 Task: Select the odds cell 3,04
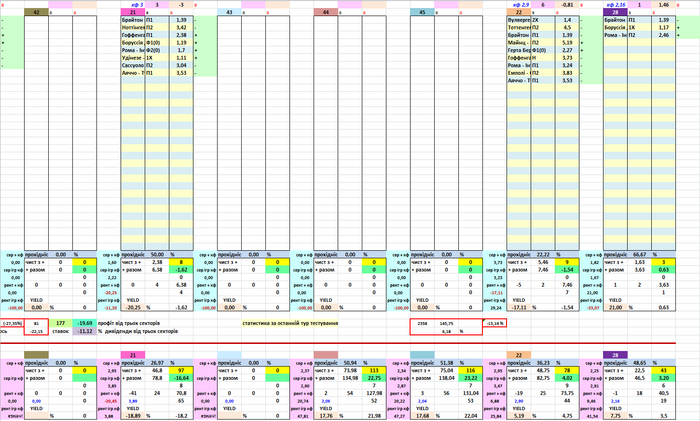point(181,65)
